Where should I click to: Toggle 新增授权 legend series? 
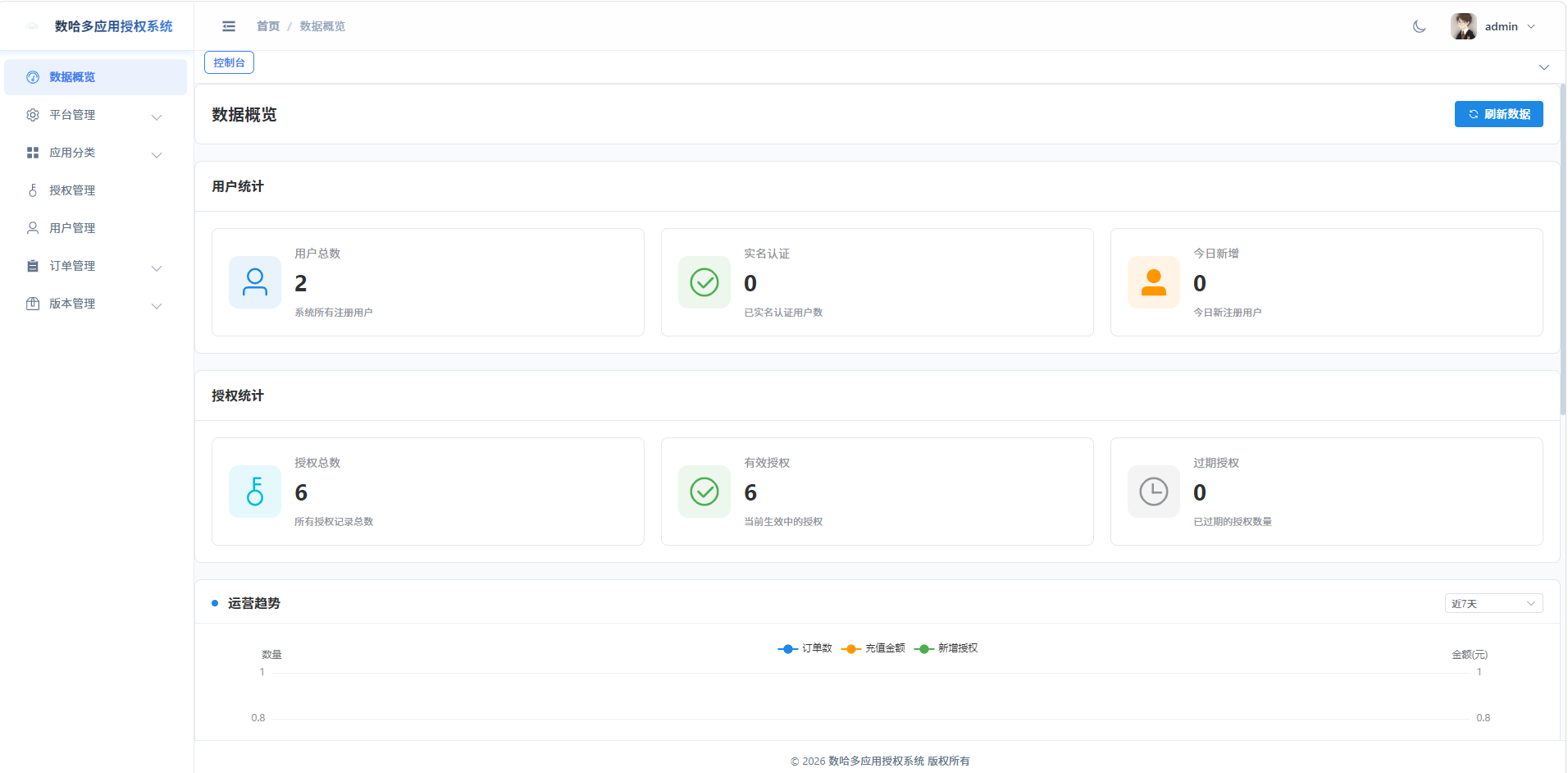click(x=946, y=648)
